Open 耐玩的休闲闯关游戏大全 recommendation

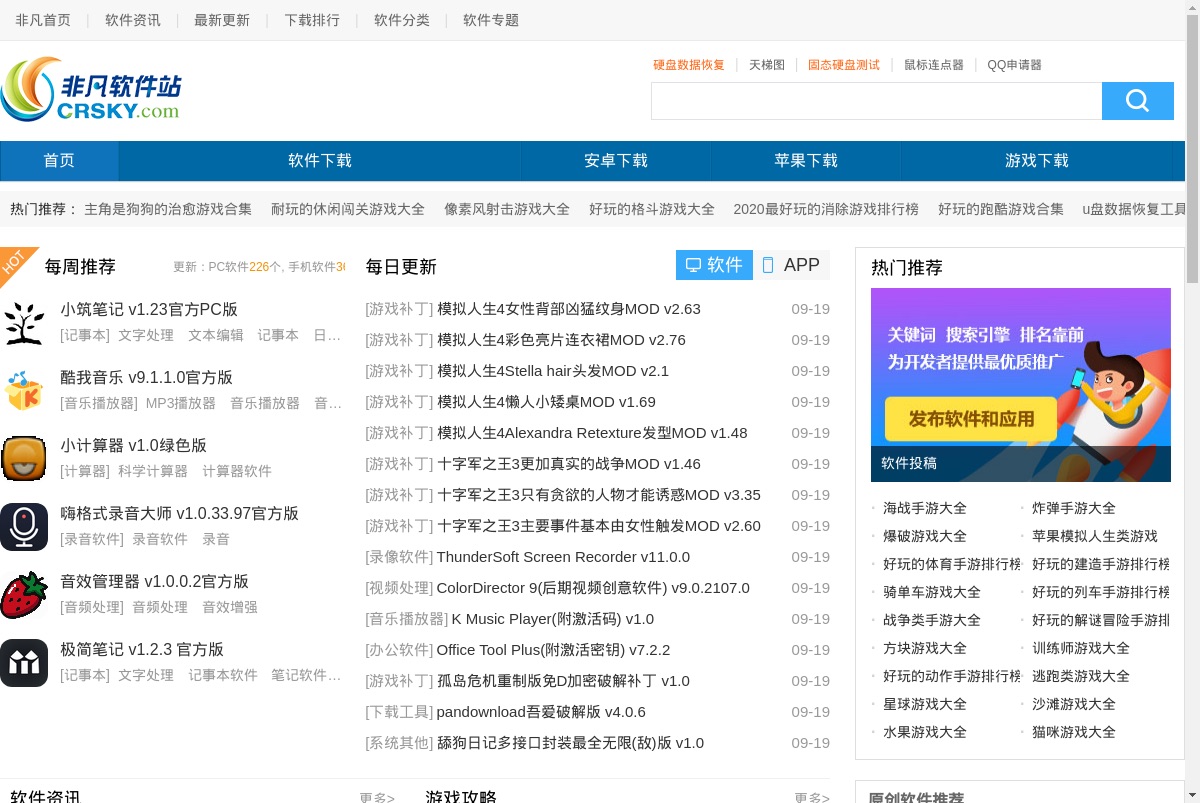tap(348, 209)
